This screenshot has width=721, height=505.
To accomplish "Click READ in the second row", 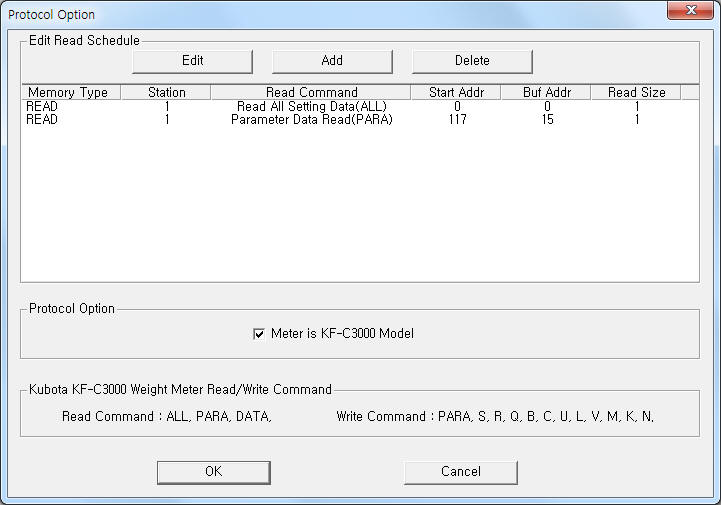I will click(42, 120).
